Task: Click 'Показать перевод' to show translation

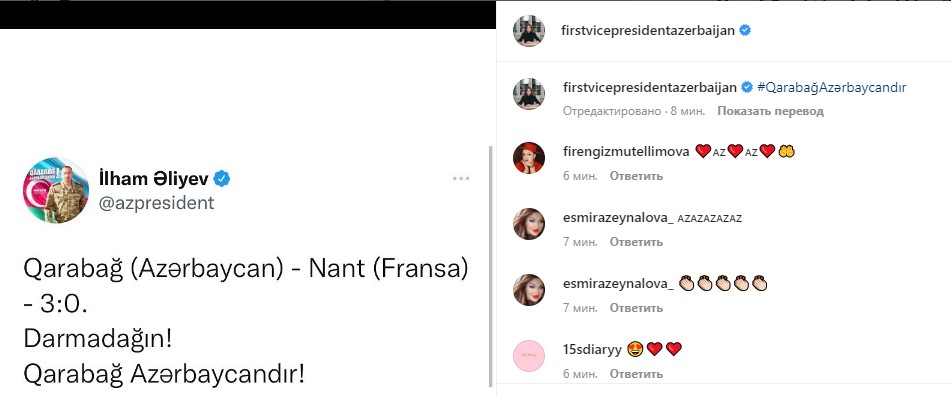Action: click(770, 112)
